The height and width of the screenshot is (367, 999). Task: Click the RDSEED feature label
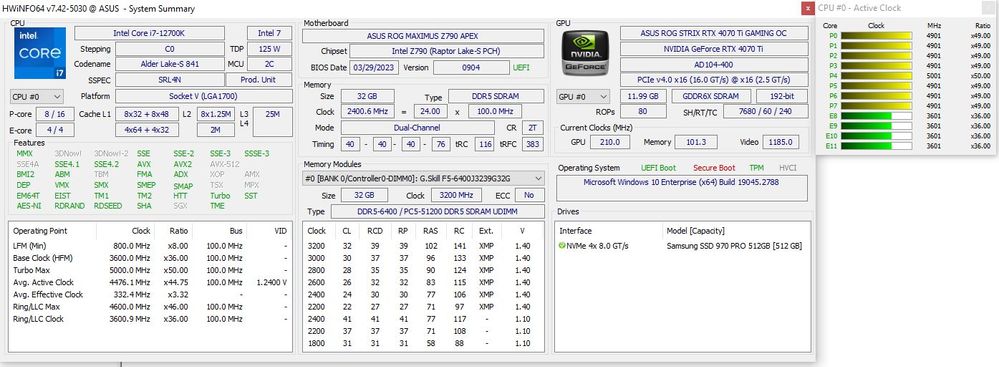[x=108, y=206]
